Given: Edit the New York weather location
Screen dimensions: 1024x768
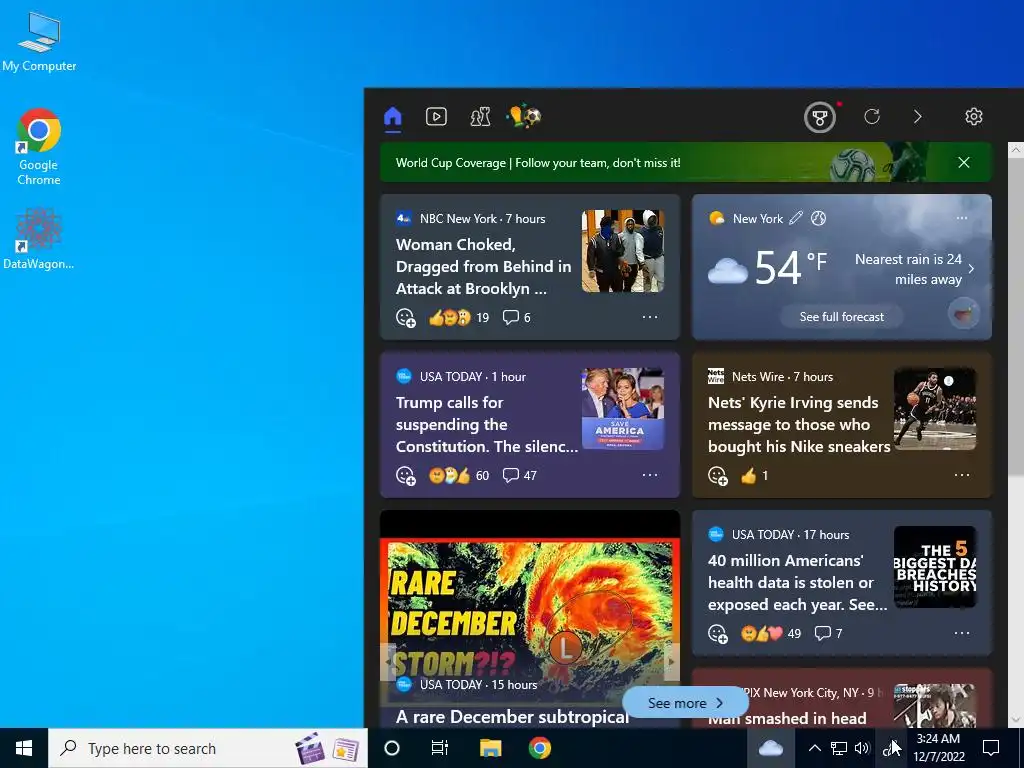Looking at the screenshot, I should (795, 218).
